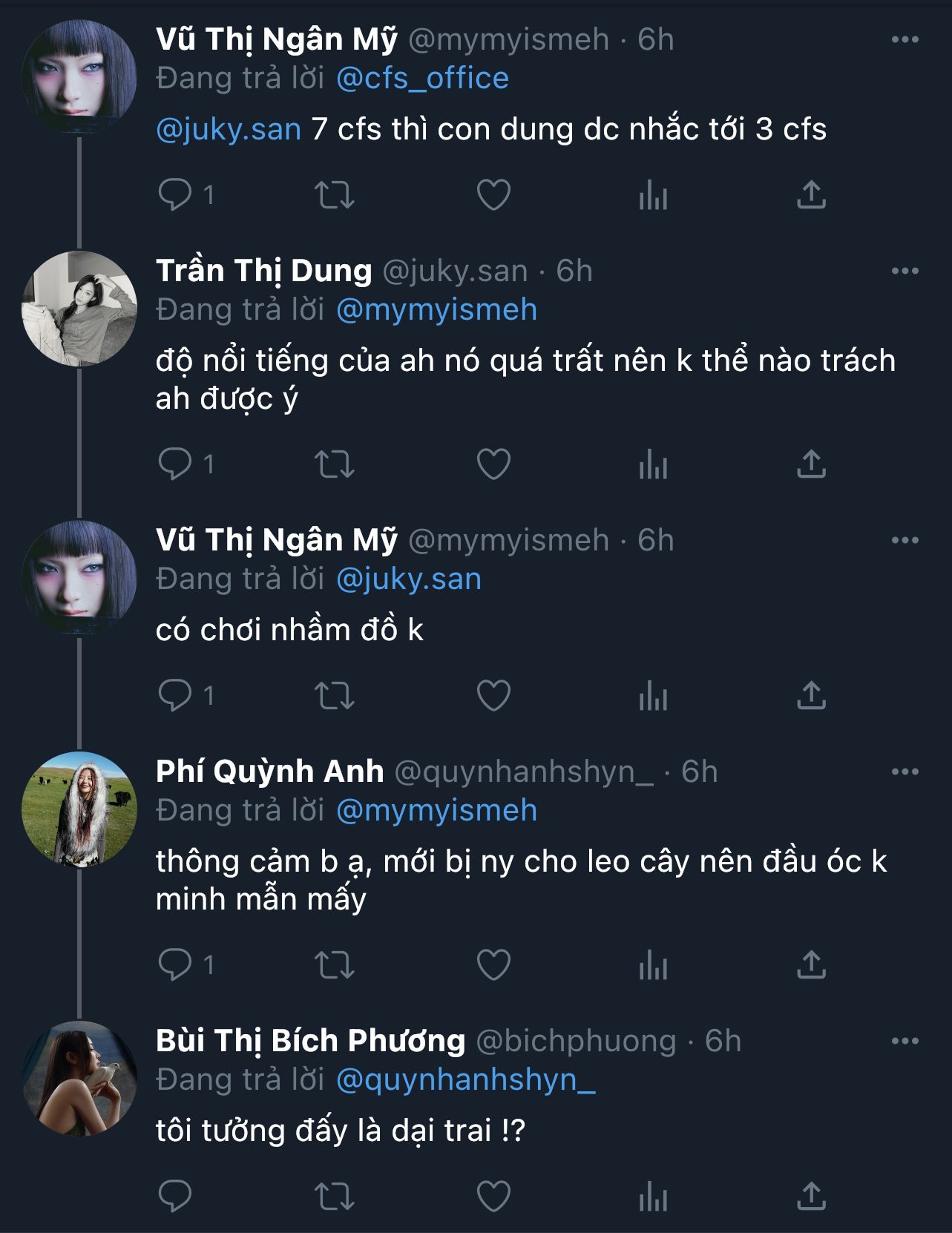Open more options on Phí Quỳnh Anh's tweet
952x1233 pixels.
click(905, 772)
